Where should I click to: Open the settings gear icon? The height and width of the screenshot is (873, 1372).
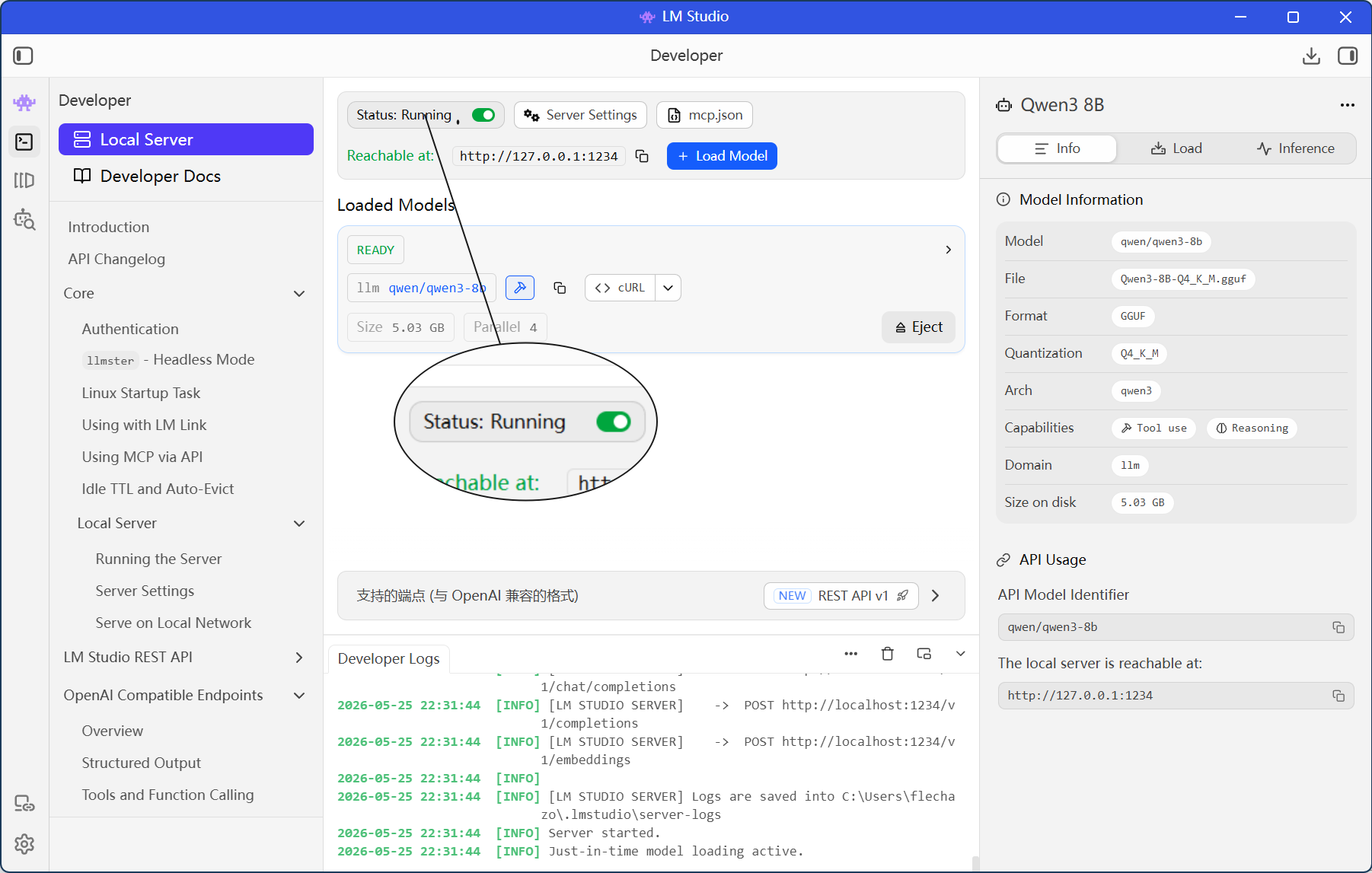[x=24, y=843]
